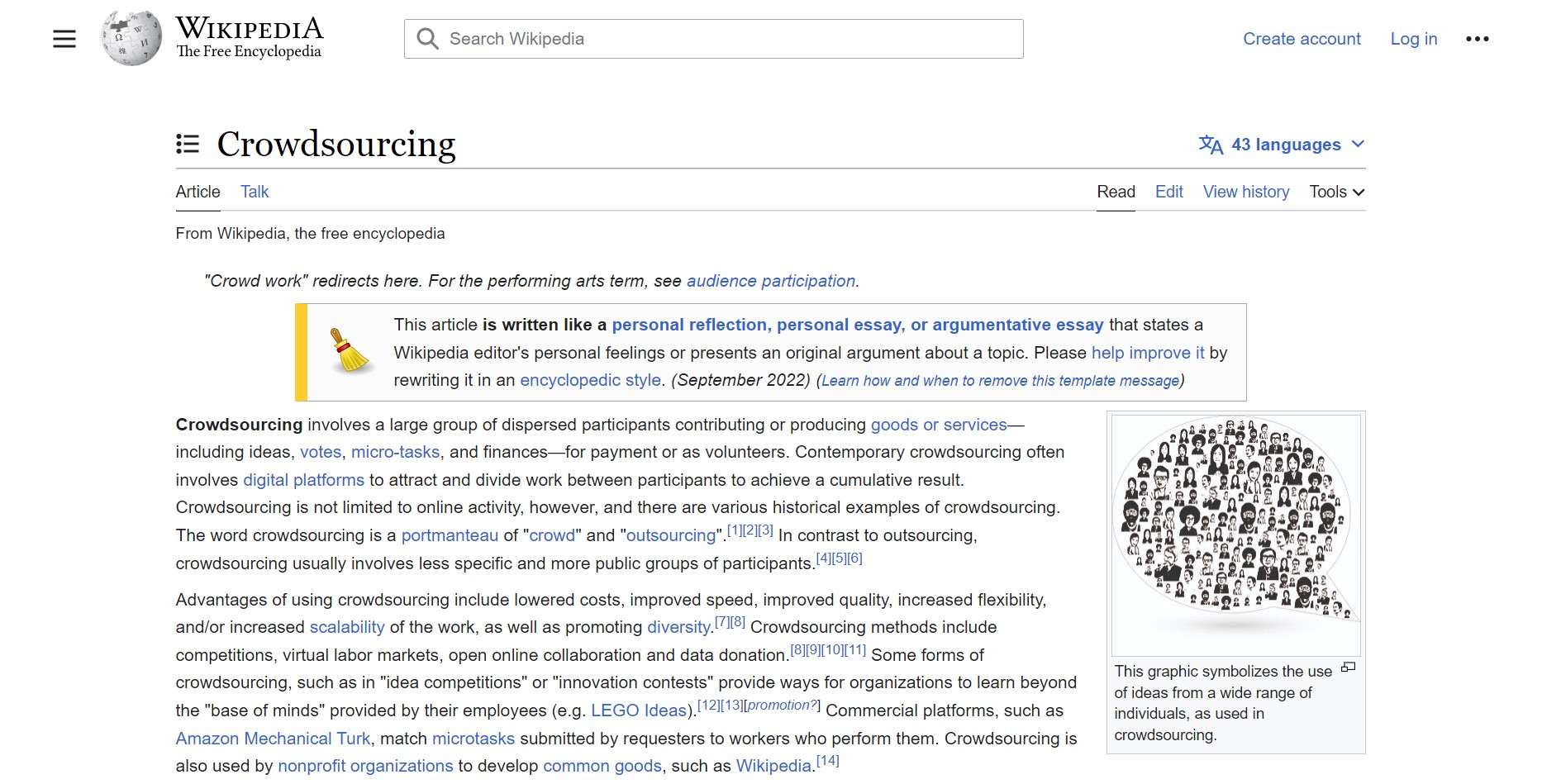Click the broom cleanup icon

click(350, 351)
